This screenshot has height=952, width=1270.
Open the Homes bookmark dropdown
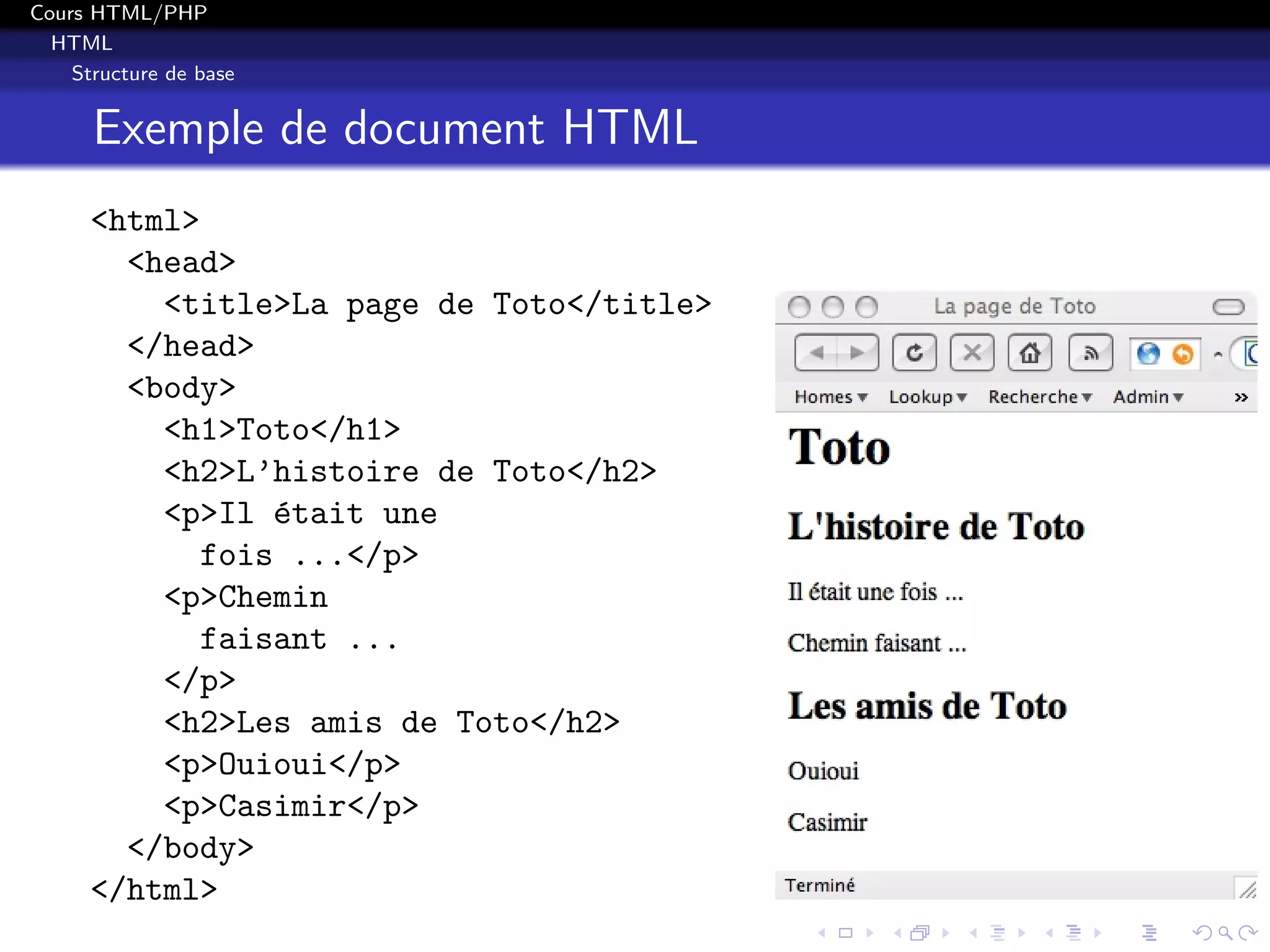click(831, 397)
